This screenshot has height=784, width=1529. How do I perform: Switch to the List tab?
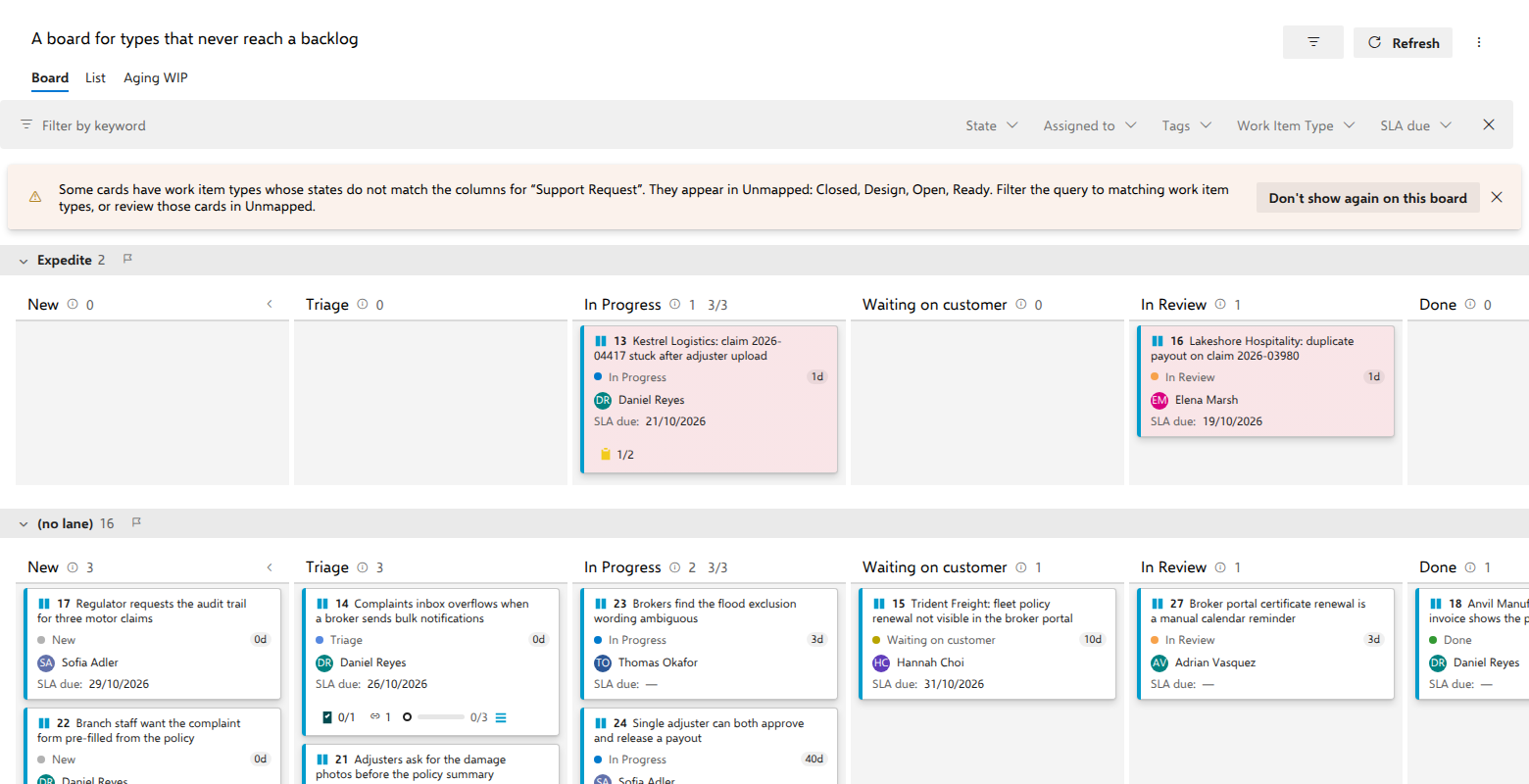(x=95, y=78)
